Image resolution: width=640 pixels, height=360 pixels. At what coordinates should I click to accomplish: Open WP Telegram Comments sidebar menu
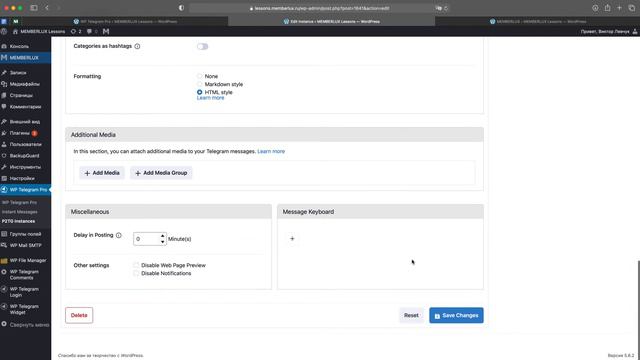point(25,275)
